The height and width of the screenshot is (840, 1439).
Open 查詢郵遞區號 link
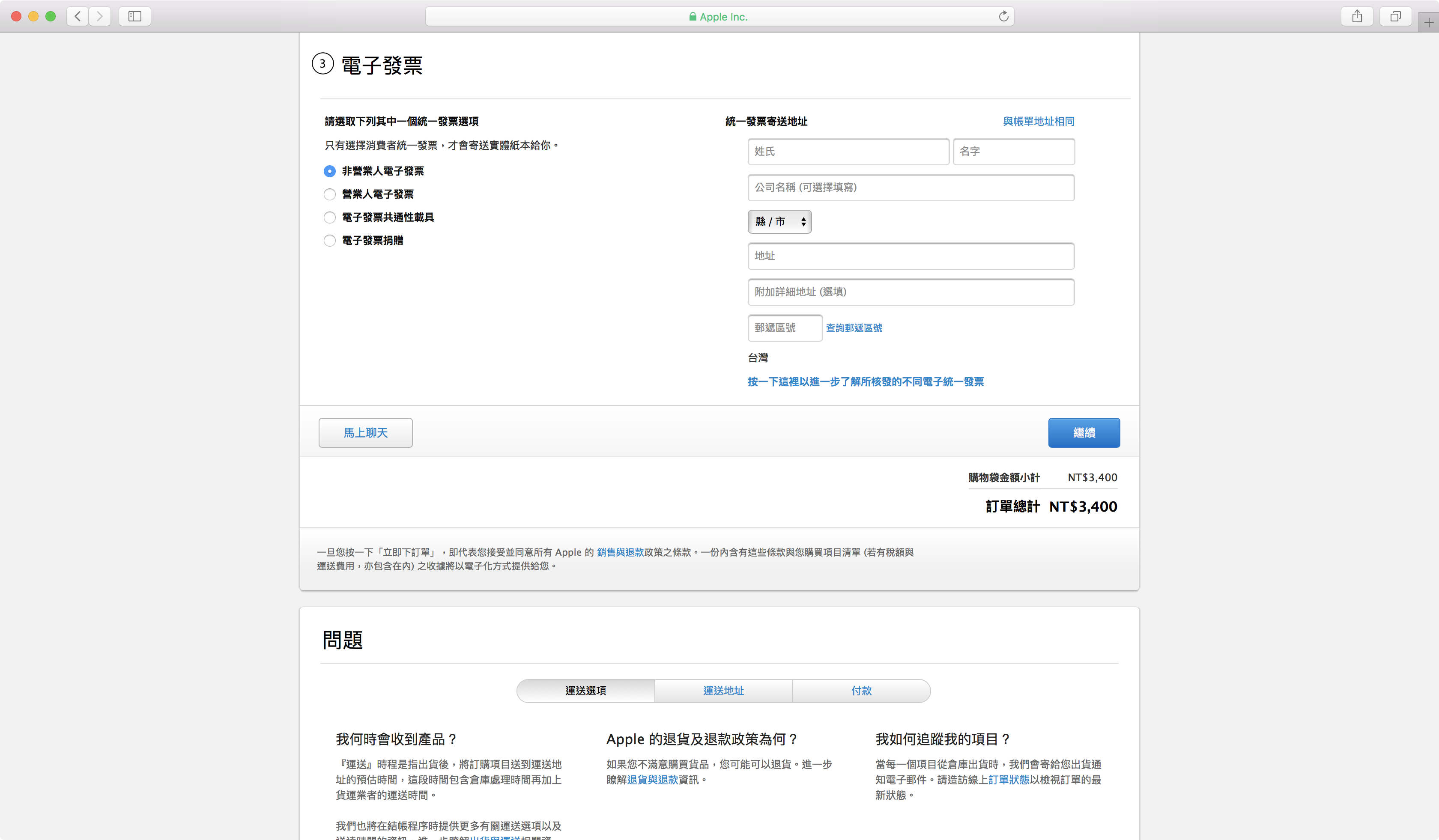pos(854,328)
